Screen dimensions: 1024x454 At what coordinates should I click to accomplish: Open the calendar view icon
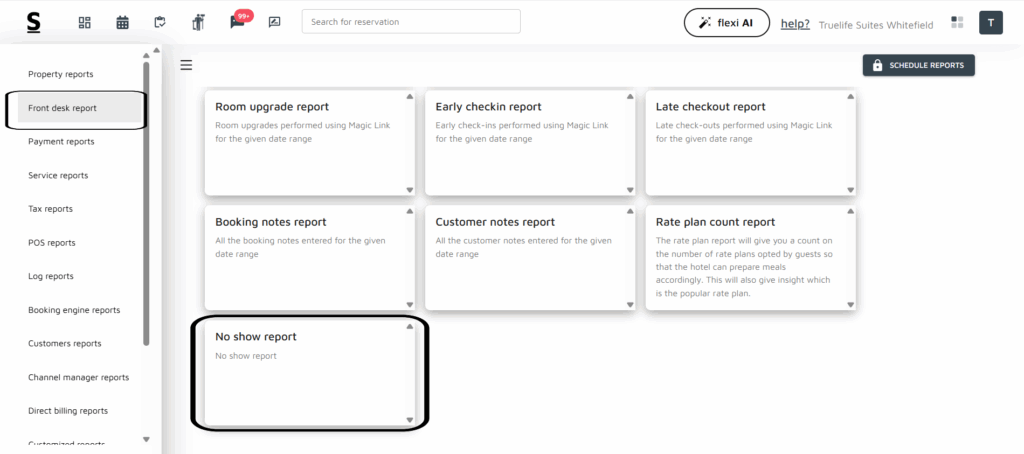(122, 22)
